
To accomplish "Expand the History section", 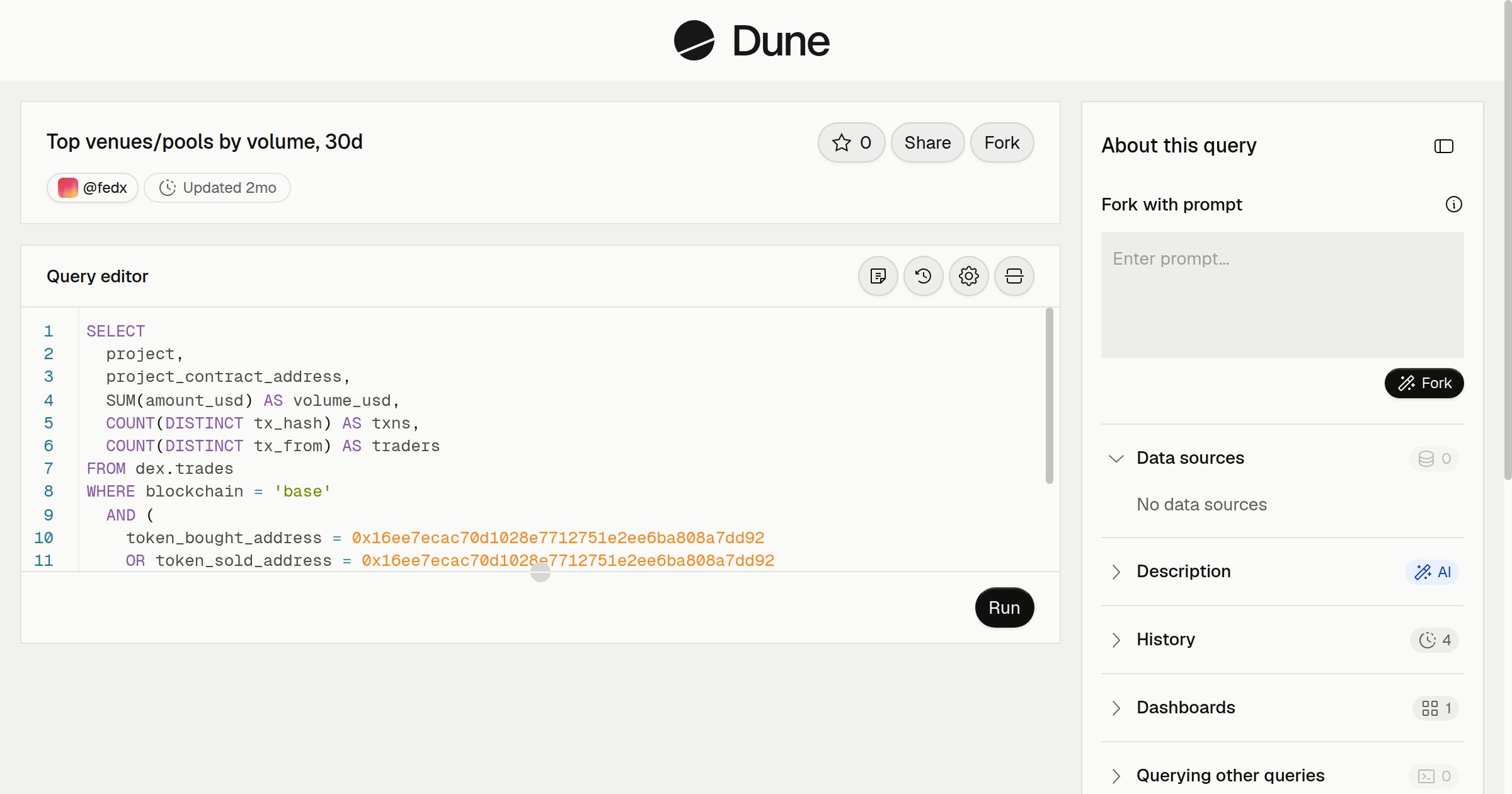I will coord(1116,640).
